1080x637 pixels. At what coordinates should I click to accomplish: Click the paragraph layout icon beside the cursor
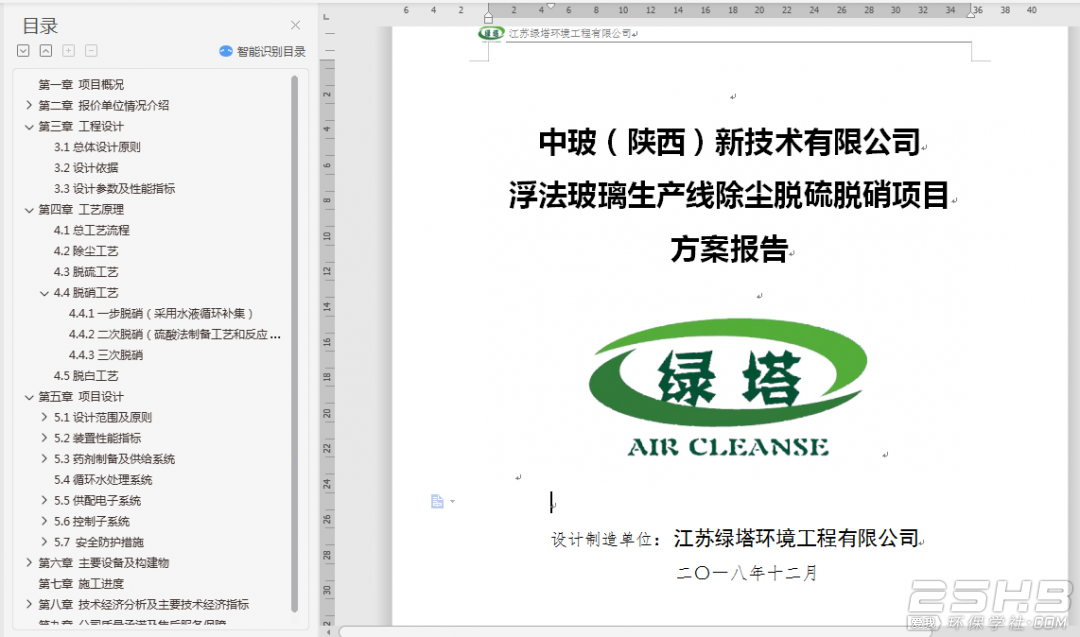(x=437, y=501)
